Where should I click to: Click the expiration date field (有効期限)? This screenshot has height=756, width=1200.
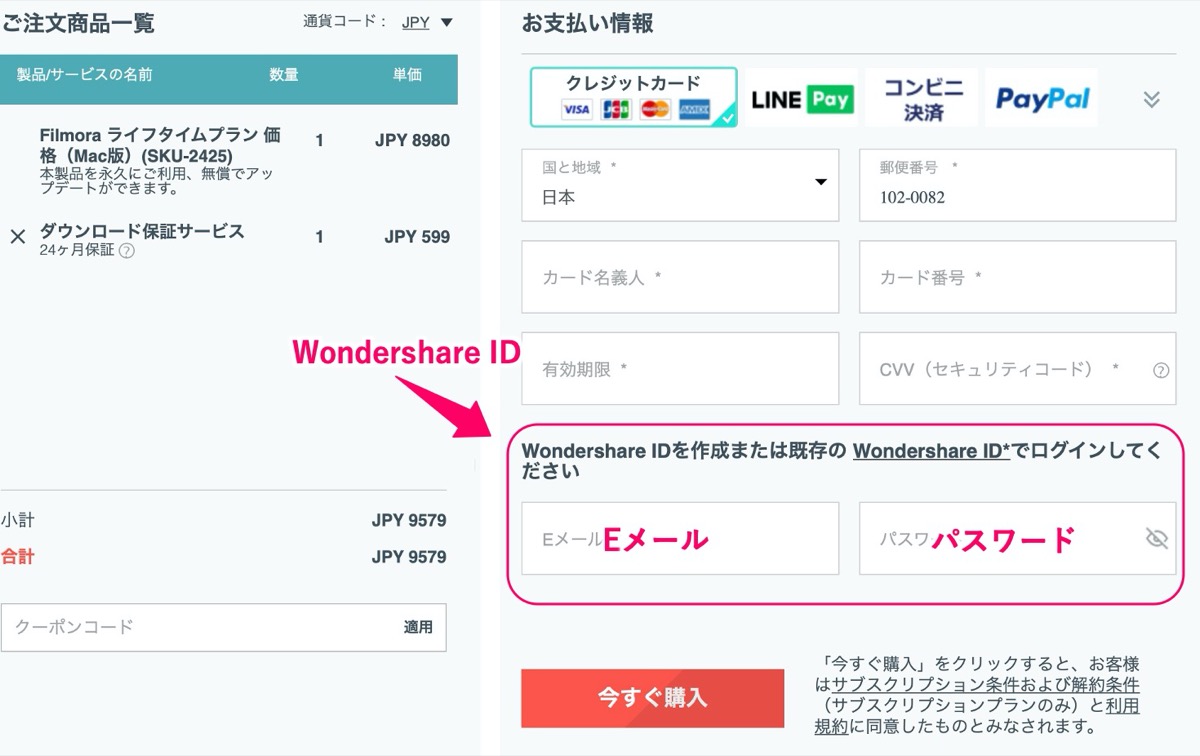coord(680,369)
